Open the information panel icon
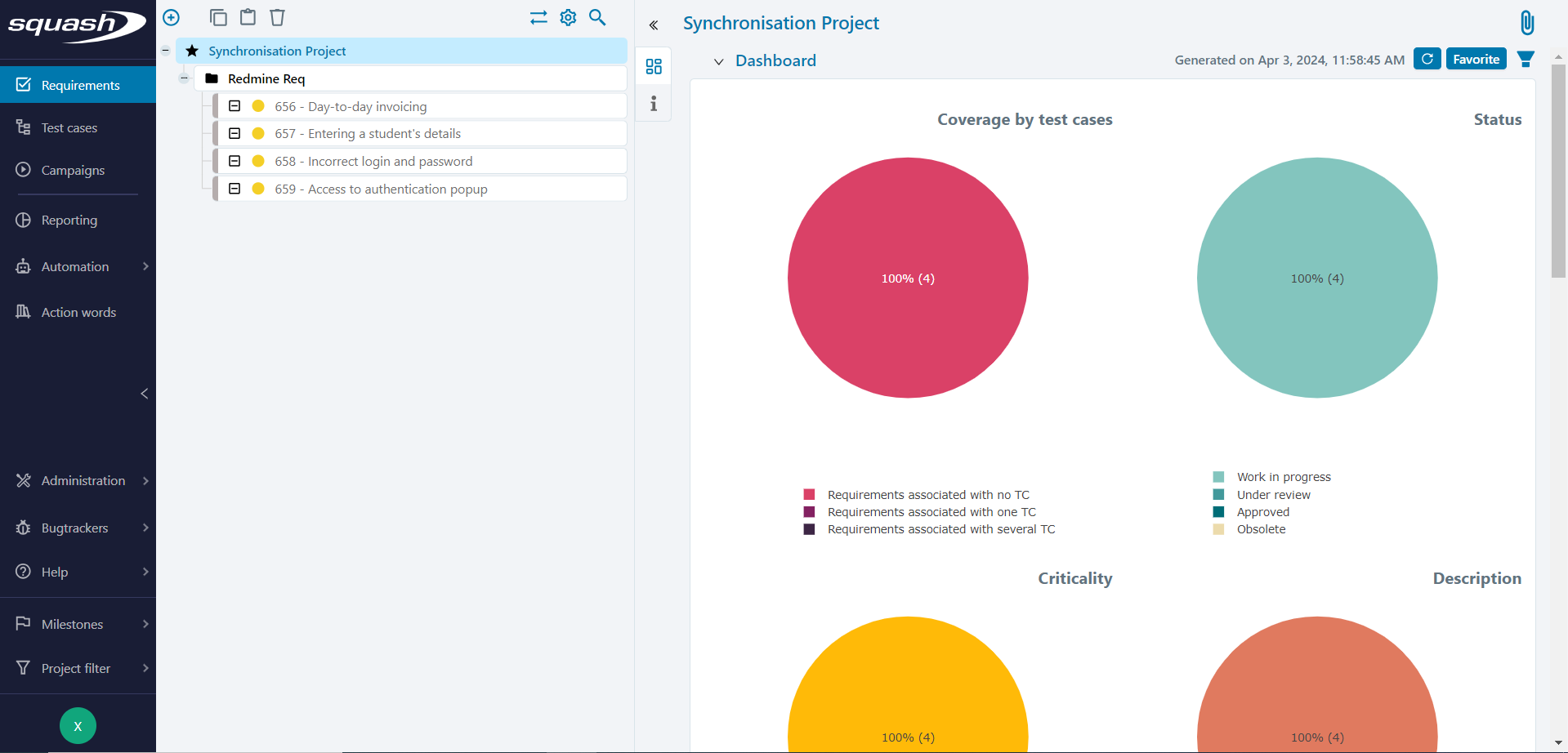Screen dimensions: 1568x753 tap(653, 103)
